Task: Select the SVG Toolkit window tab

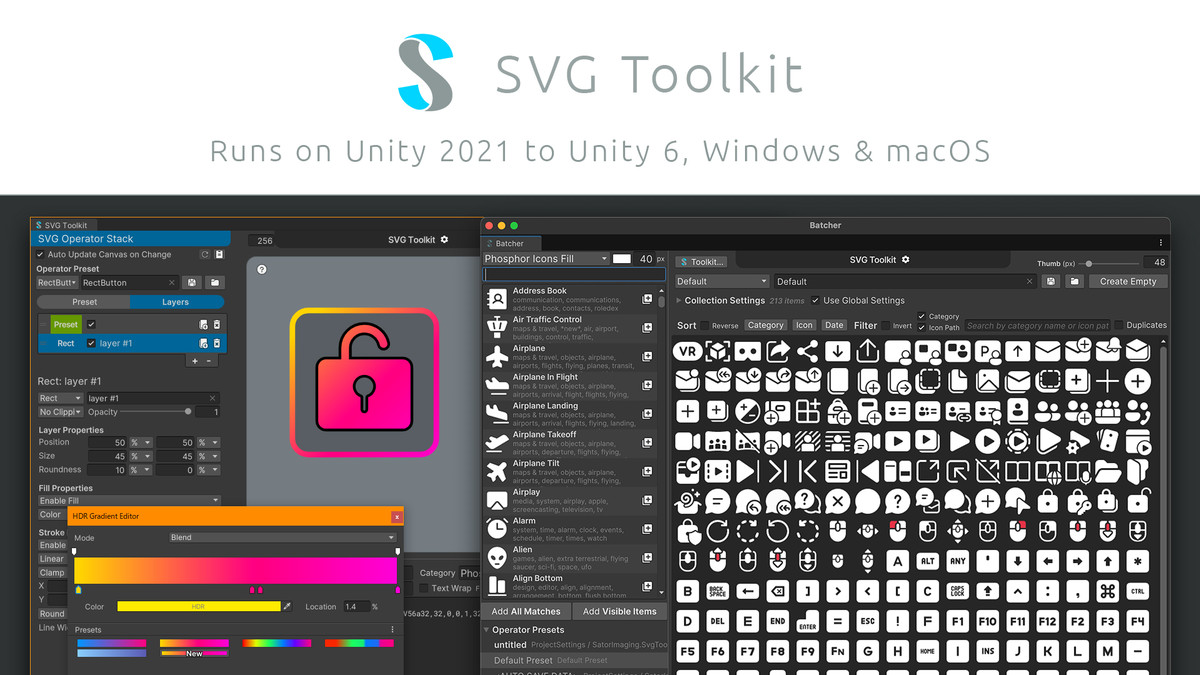Action: coord(62,226)
